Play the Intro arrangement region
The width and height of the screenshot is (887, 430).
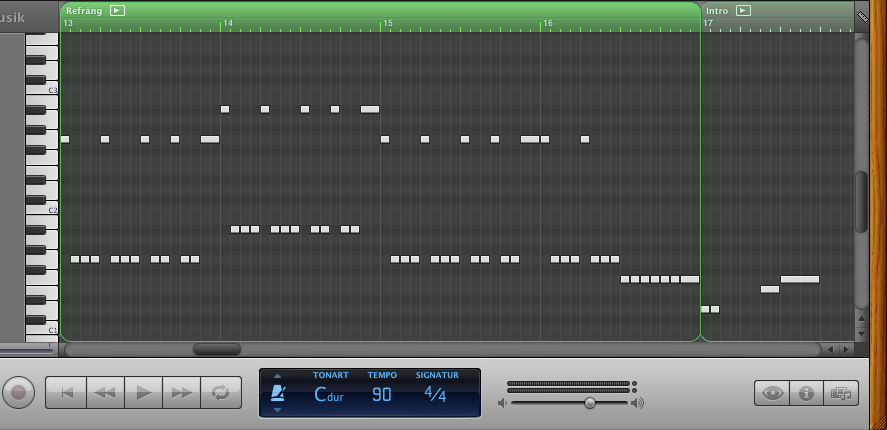[x=743, y=10]
